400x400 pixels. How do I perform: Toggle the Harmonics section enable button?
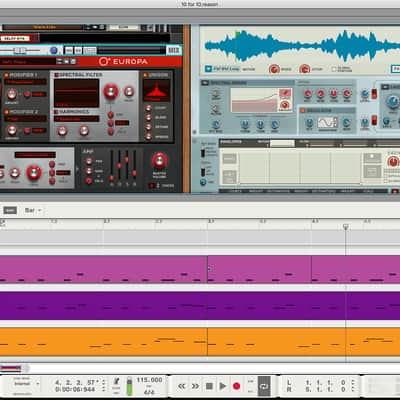tap(56, 112)
